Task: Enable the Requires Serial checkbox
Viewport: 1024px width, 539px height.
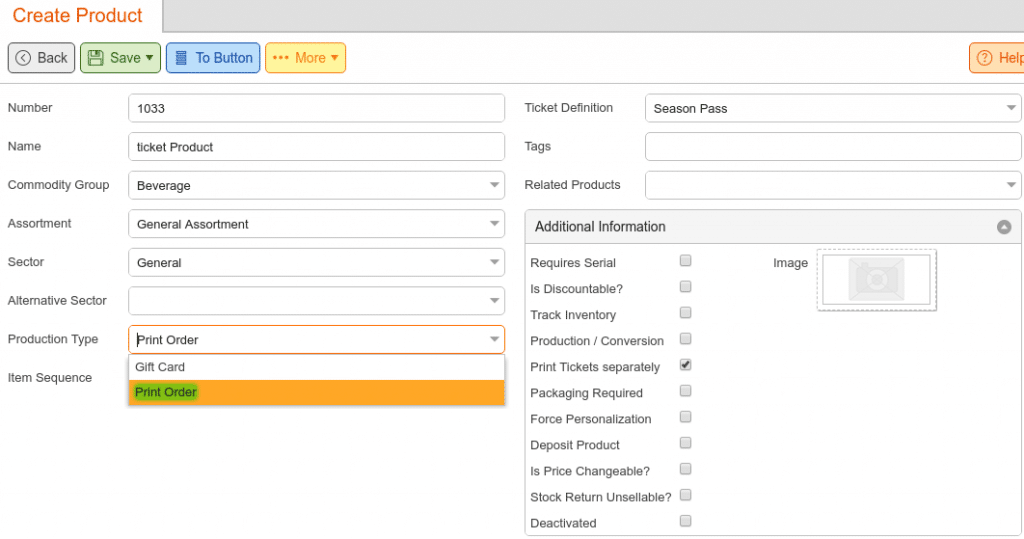Action: (685, 261)
